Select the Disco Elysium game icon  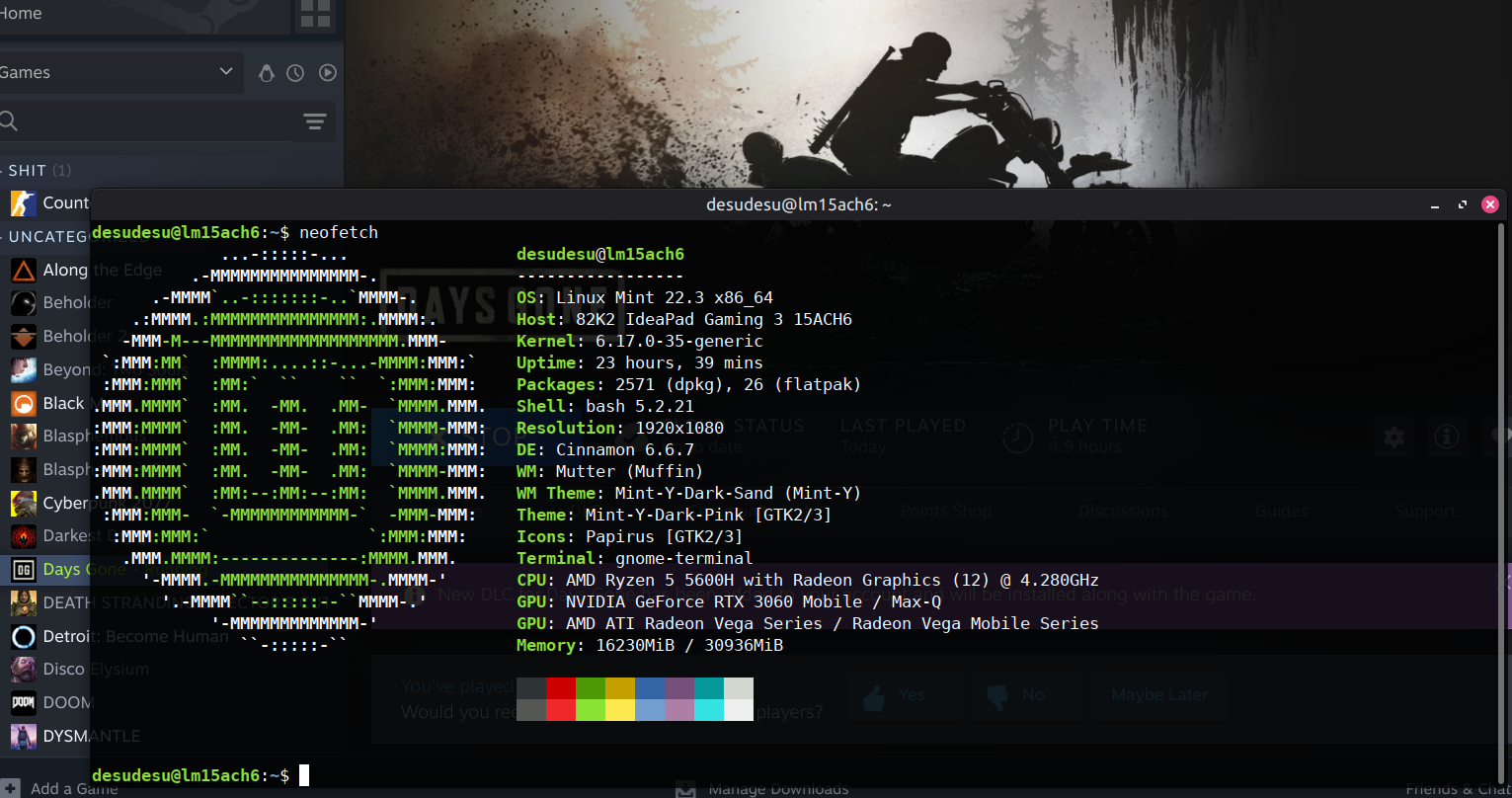[24, 670]
